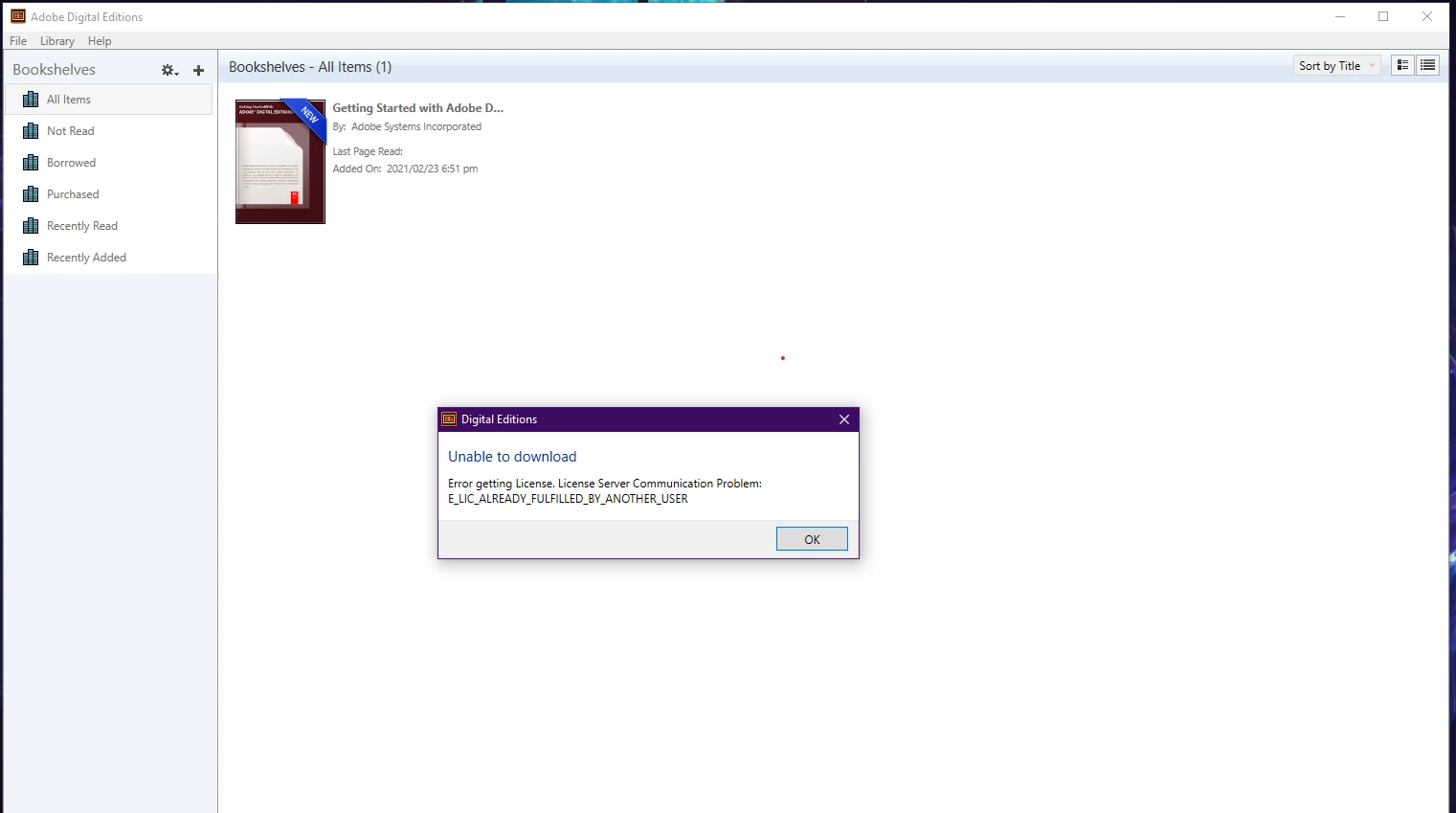Open the File menu
The image size is (1456, 813).
[x=18, y=41]
